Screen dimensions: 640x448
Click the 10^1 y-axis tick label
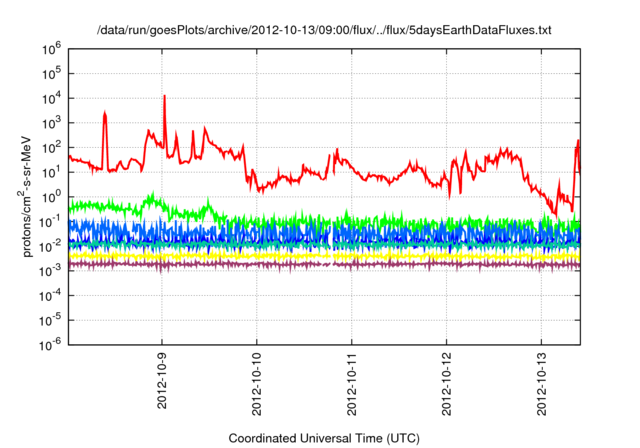point(51,172)
